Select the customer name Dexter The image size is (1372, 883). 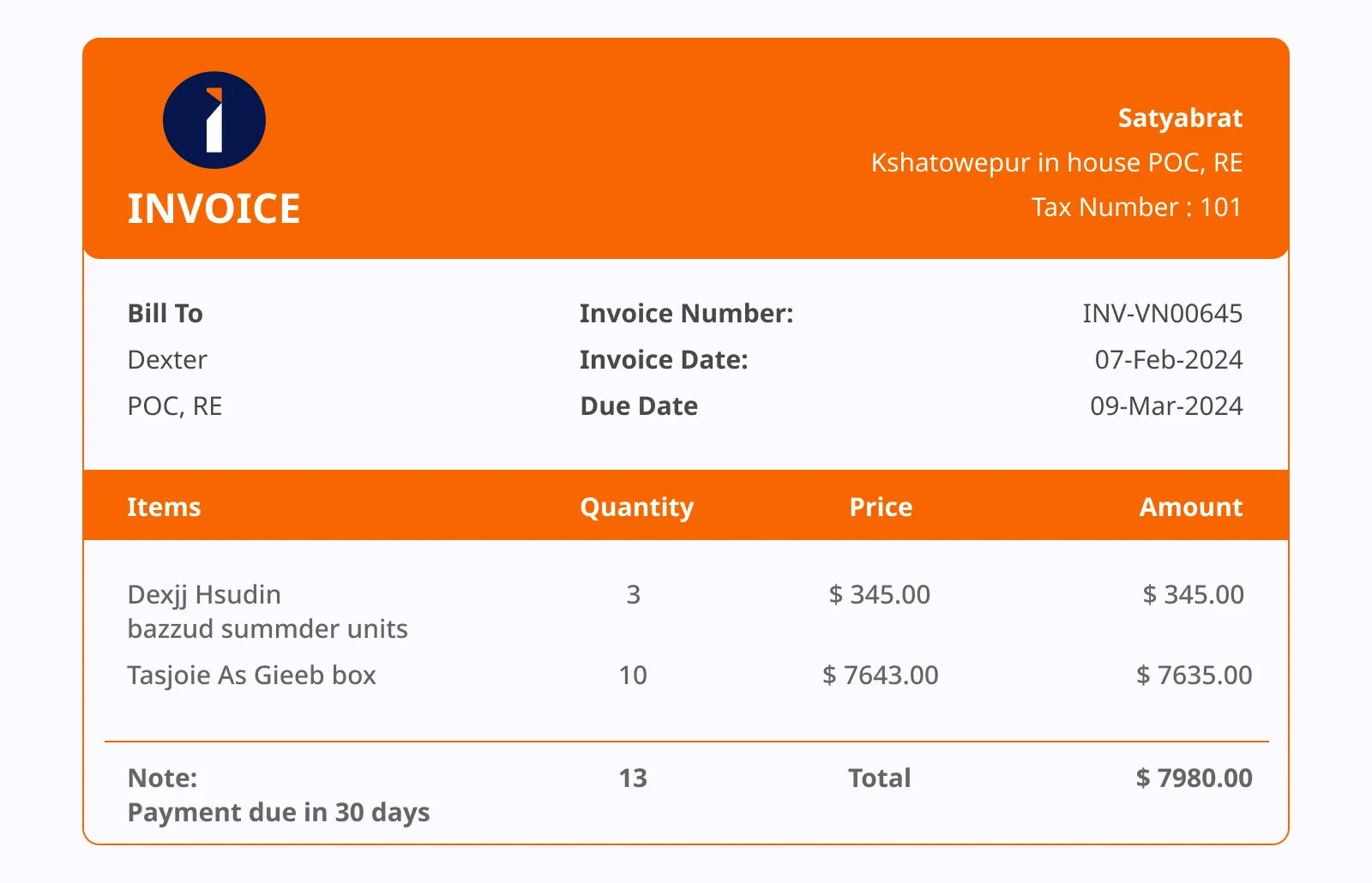click(167, 360)
